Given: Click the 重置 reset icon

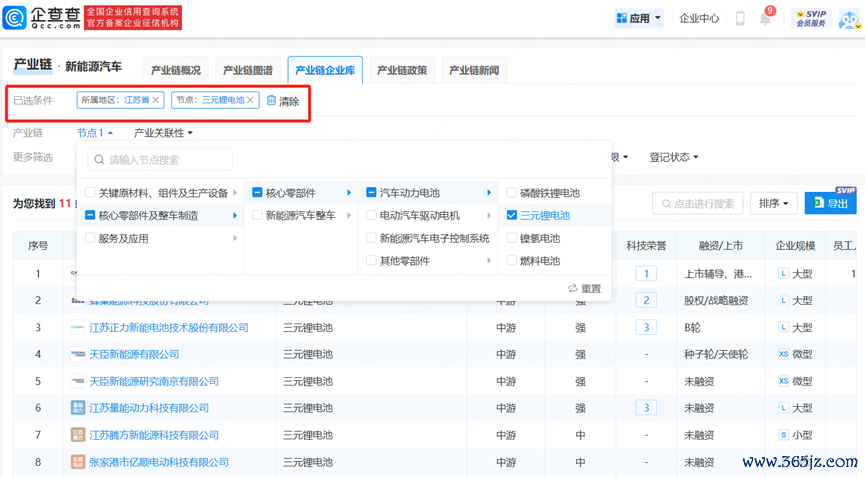Looking at the screenshot, I should pyautogui.click(x=573, y=288).
